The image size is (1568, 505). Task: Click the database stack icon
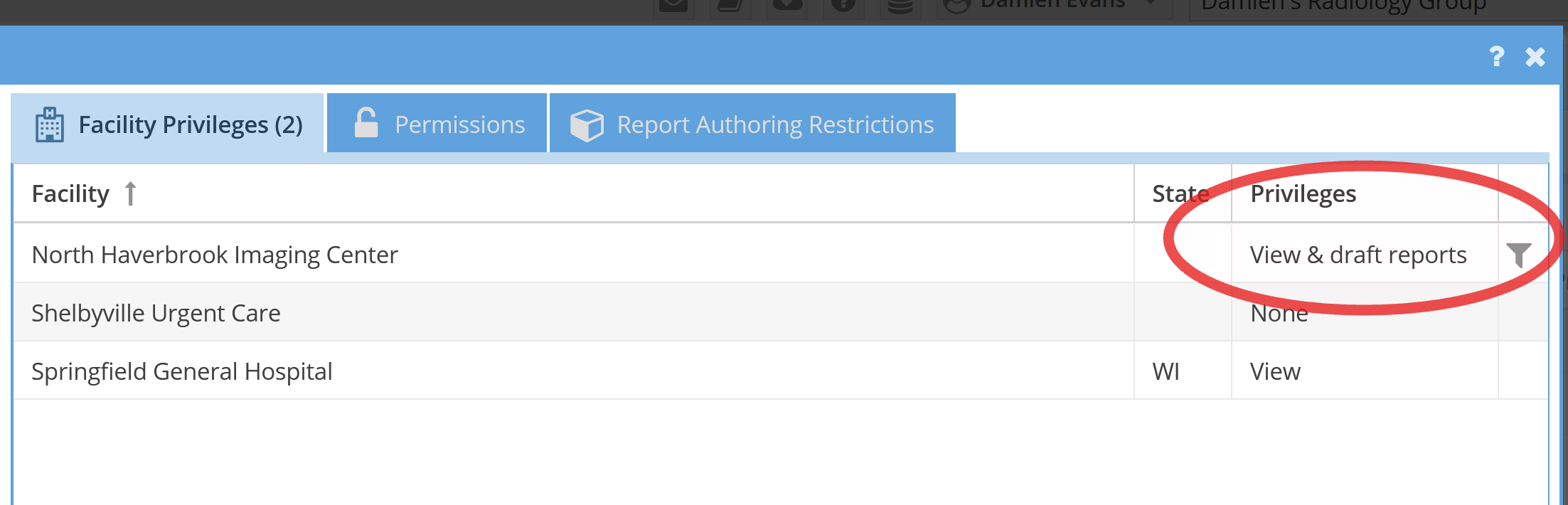pos(900,6)
